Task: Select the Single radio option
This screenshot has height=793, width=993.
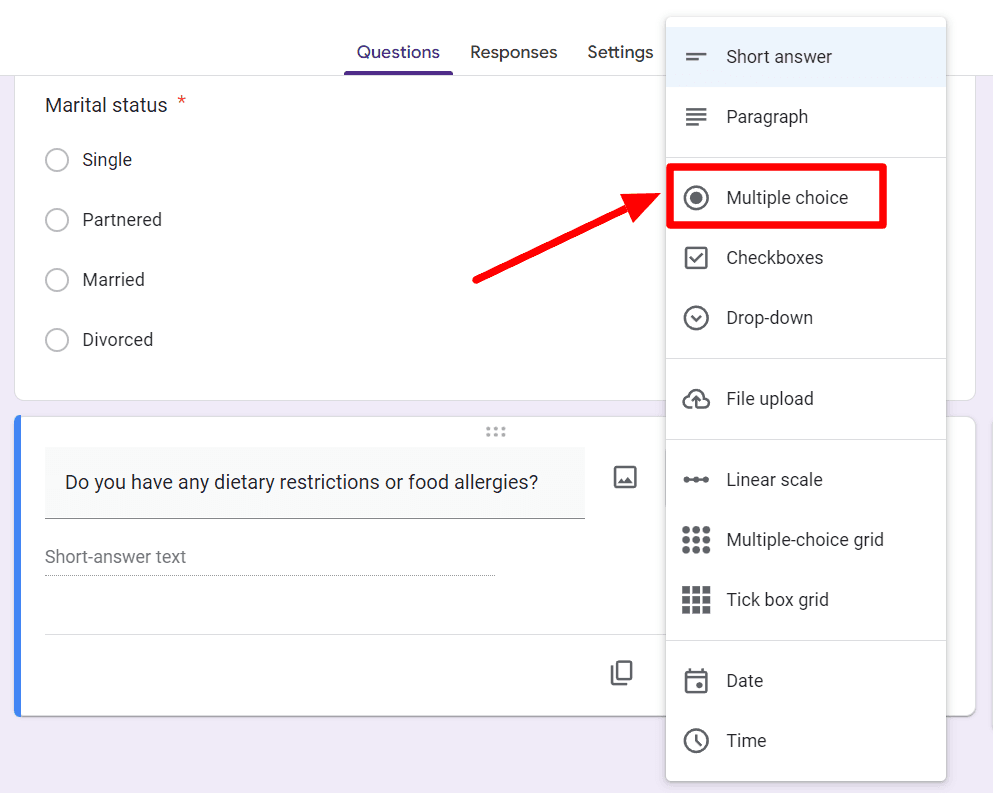Action: [x=57, y=160]
